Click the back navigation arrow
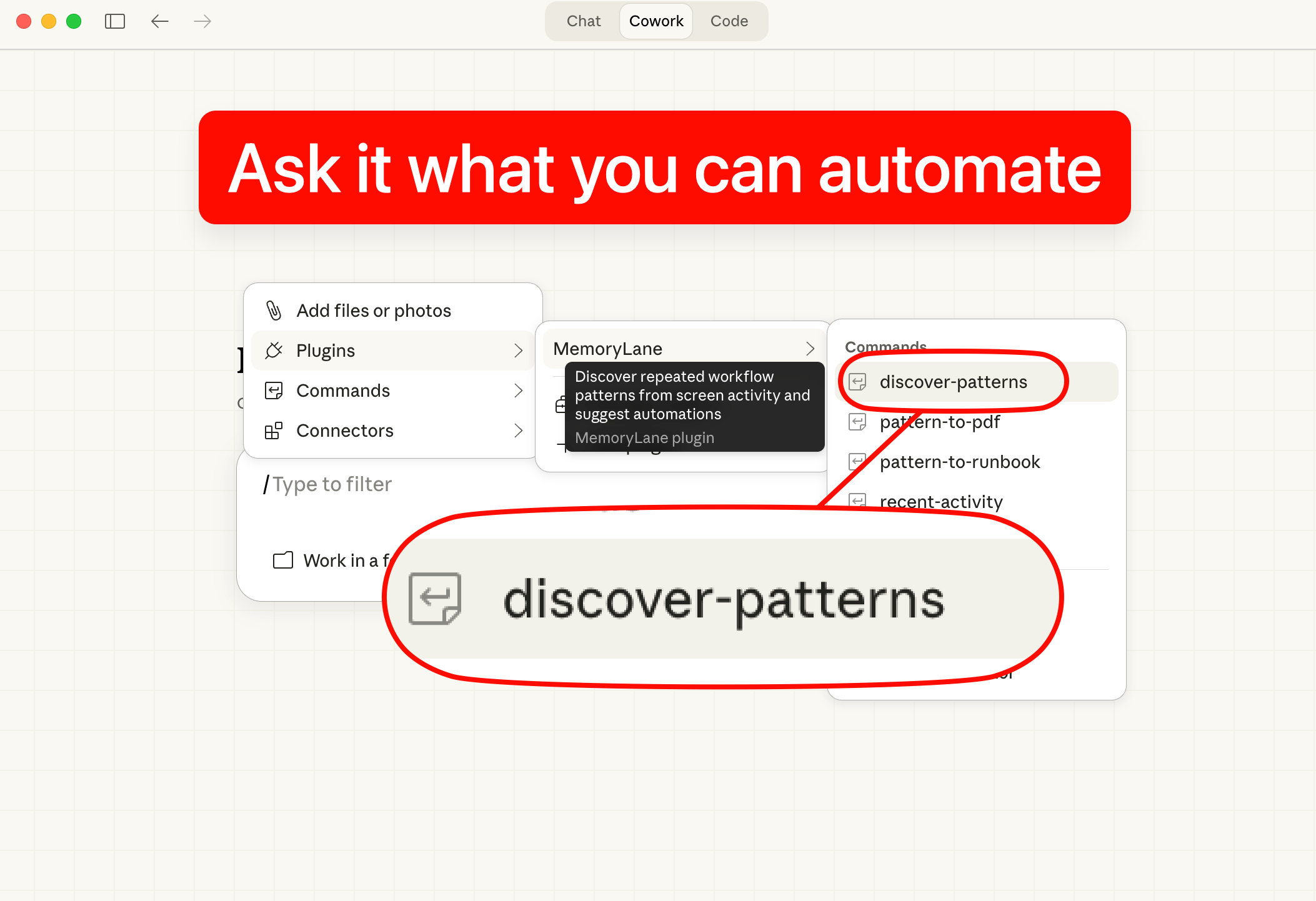Image resolution: width=1316 pixels, height=901 pixels. pos(160,21)
